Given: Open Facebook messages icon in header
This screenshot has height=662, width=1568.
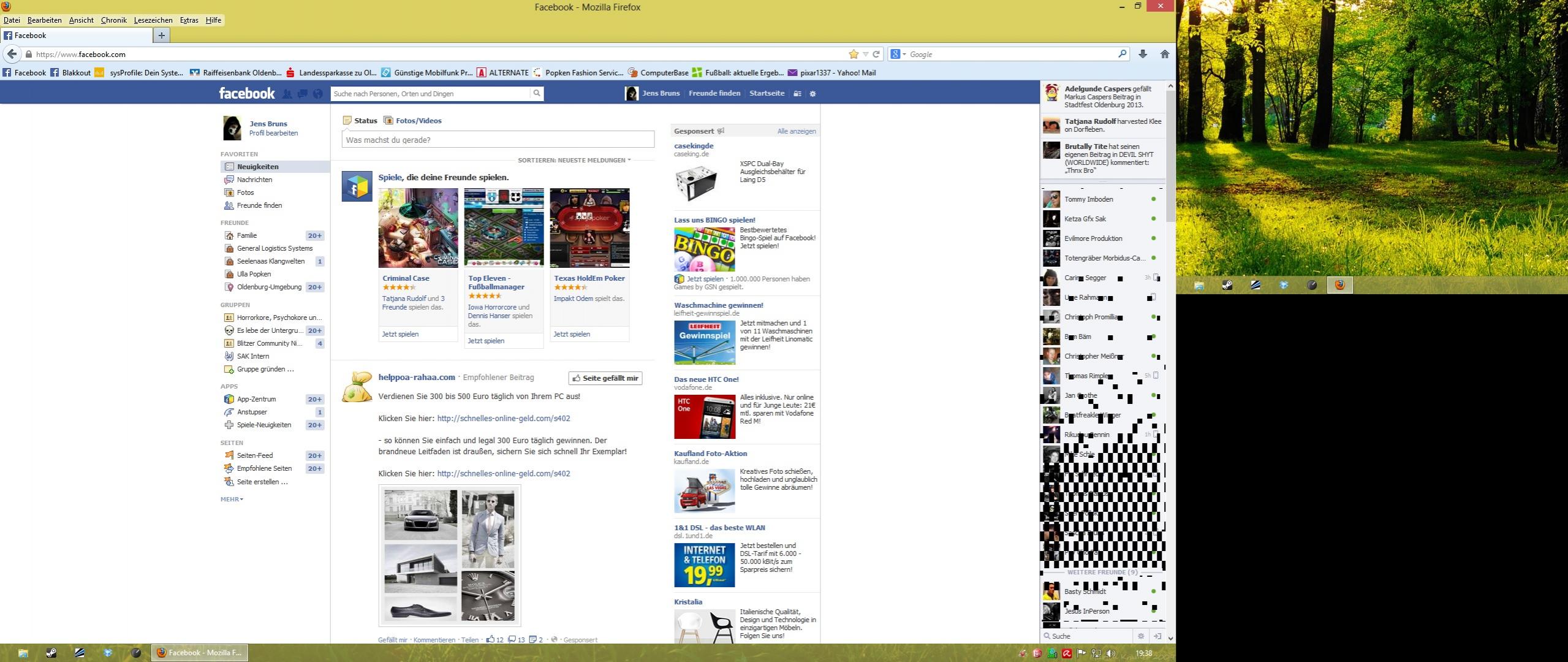Looking at the screenshot, I should (302, 94).
